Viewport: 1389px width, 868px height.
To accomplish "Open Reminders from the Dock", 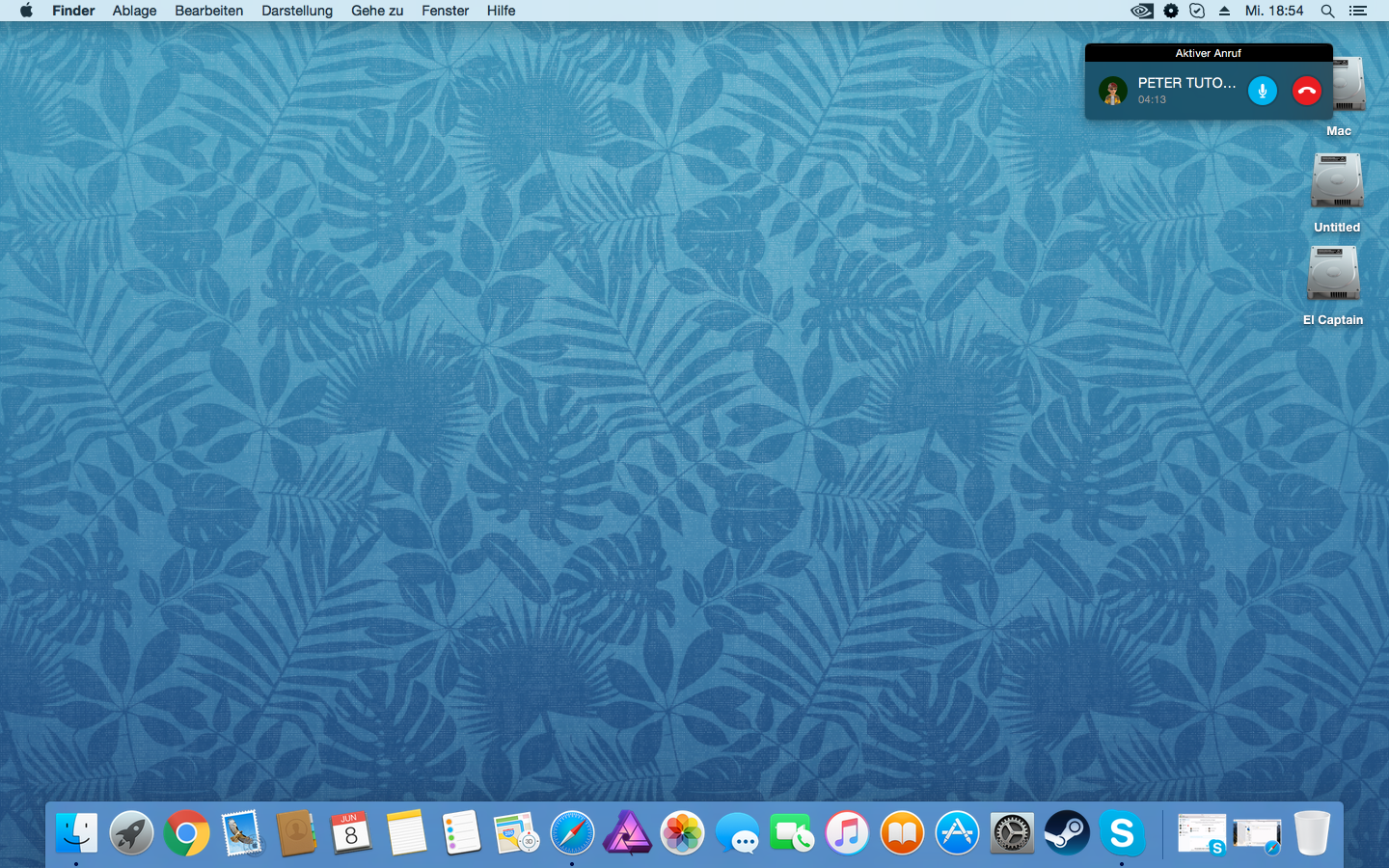I will pos(461,832).
